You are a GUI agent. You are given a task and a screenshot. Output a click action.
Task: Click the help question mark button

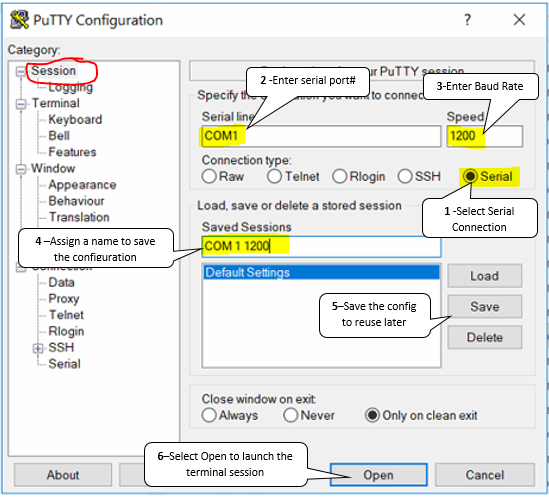point(467,20)
